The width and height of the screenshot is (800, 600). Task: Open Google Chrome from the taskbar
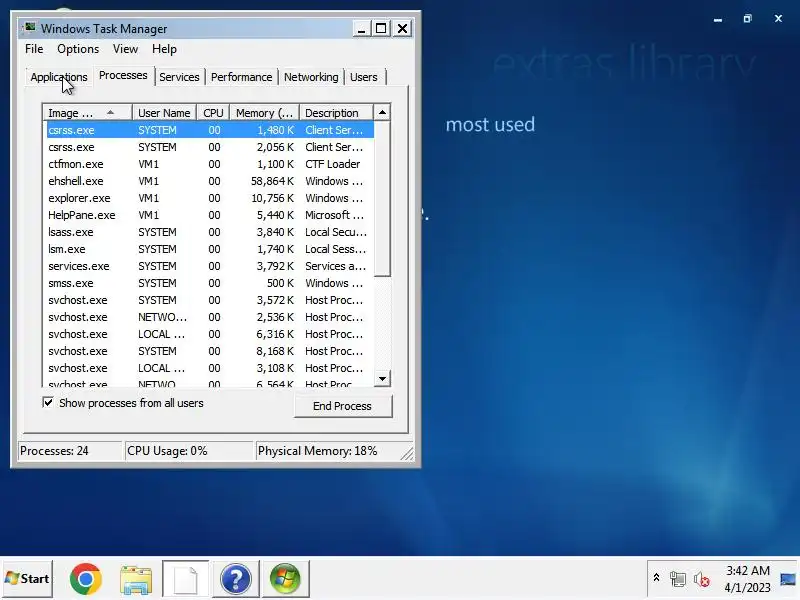point(86,579)
